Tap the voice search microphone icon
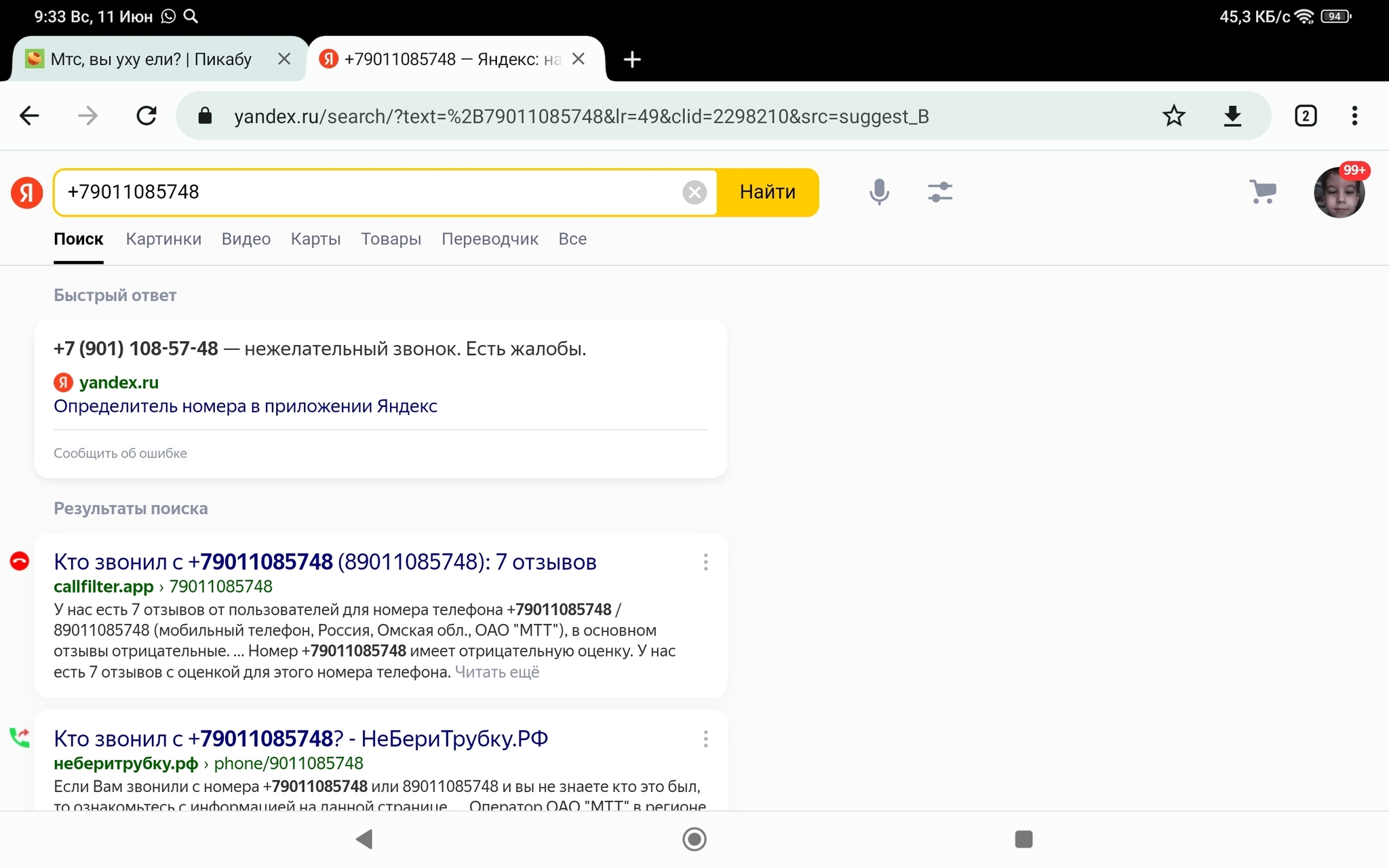 point(879,192)
